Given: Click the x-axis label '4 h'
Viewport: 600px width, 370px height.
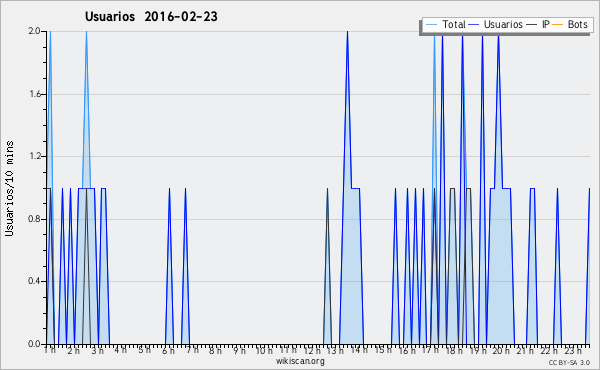Looking at the screenshot, I should click(x=121, y=350).
